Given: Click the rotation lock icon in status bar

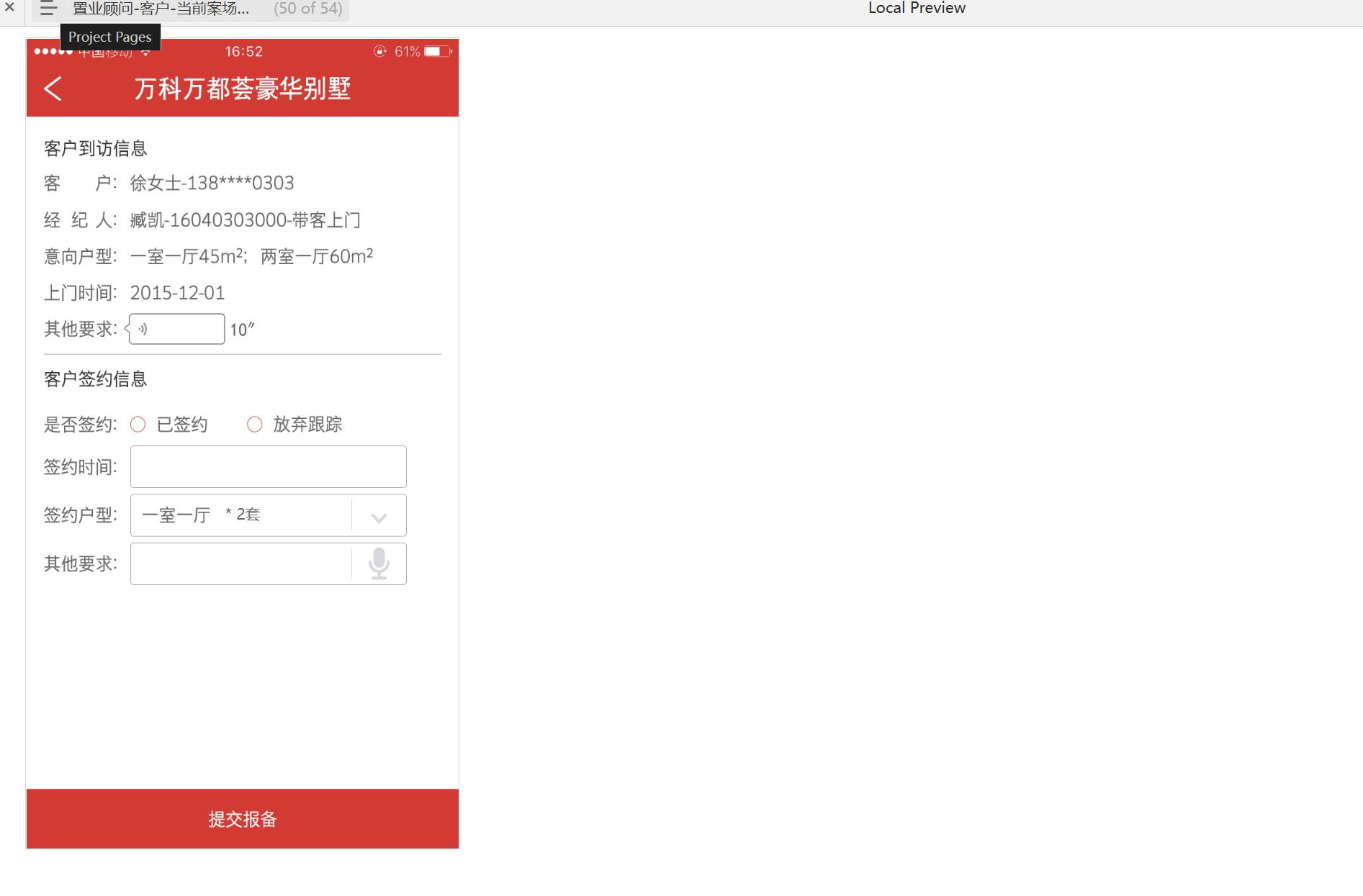Looking at the screenshot, I should coord(380,51).
